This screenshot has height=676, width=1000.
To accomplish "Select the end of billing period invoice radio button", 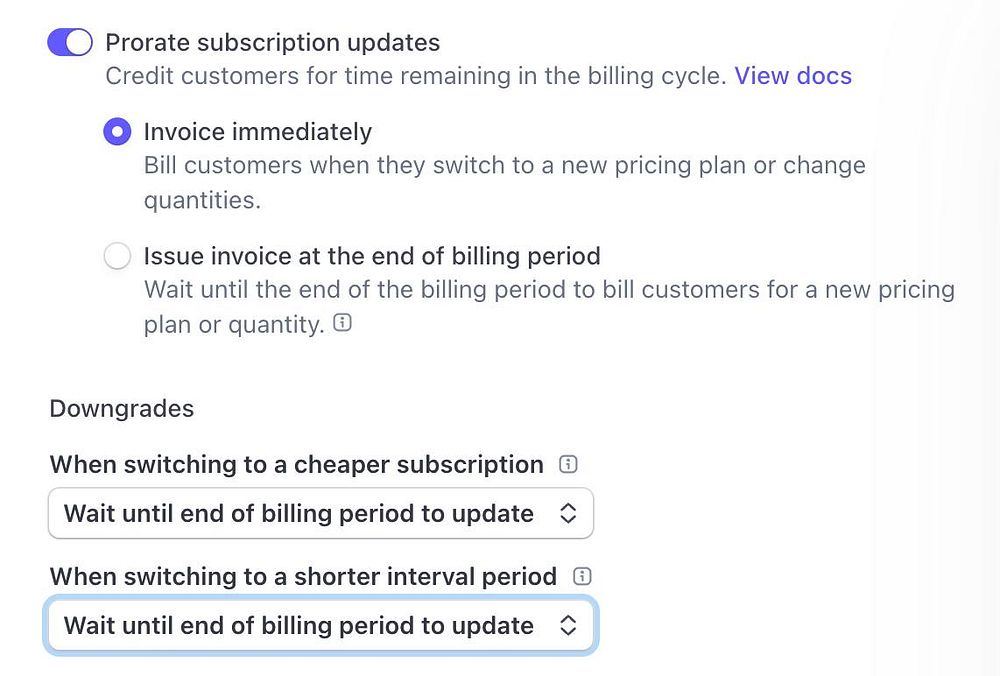I will tap(117, 256).
